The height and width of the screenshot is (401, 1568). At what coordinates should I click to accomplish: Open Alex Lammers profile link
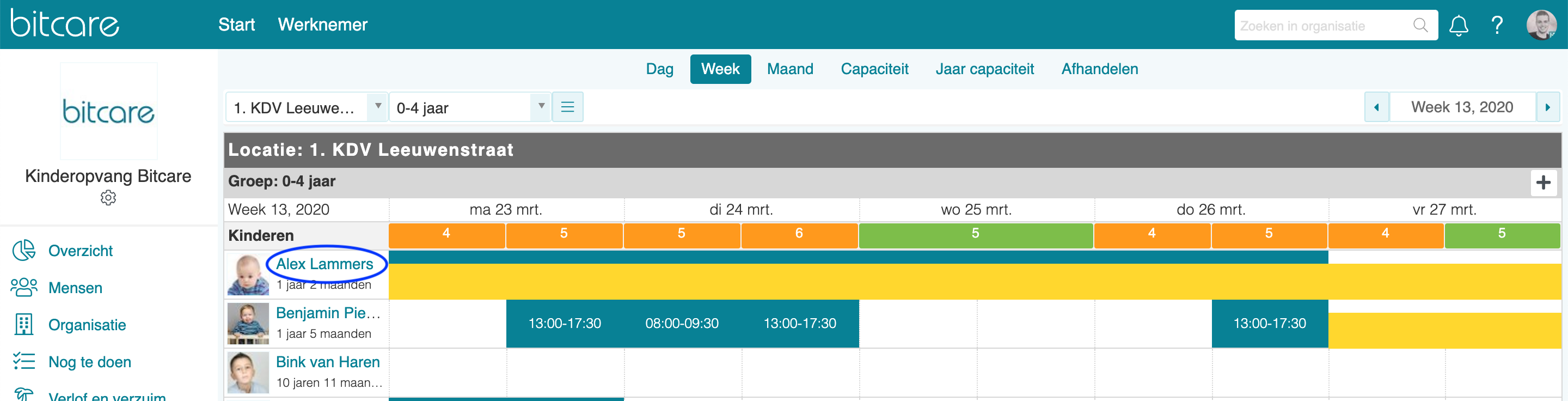click(324, 264)
